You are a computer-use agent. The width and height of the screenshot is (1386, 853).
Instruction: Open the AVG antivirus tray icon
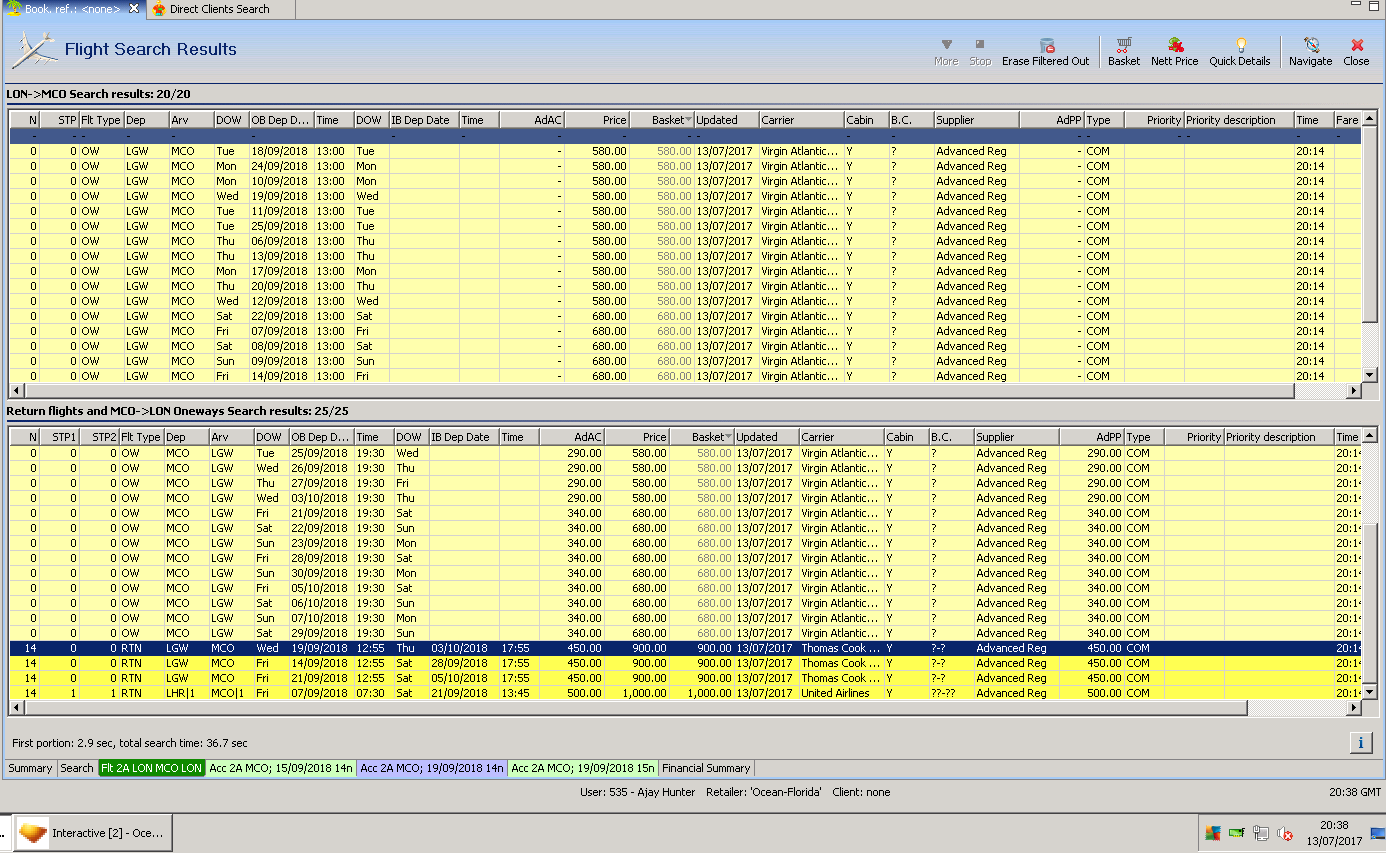point(1212,833)
